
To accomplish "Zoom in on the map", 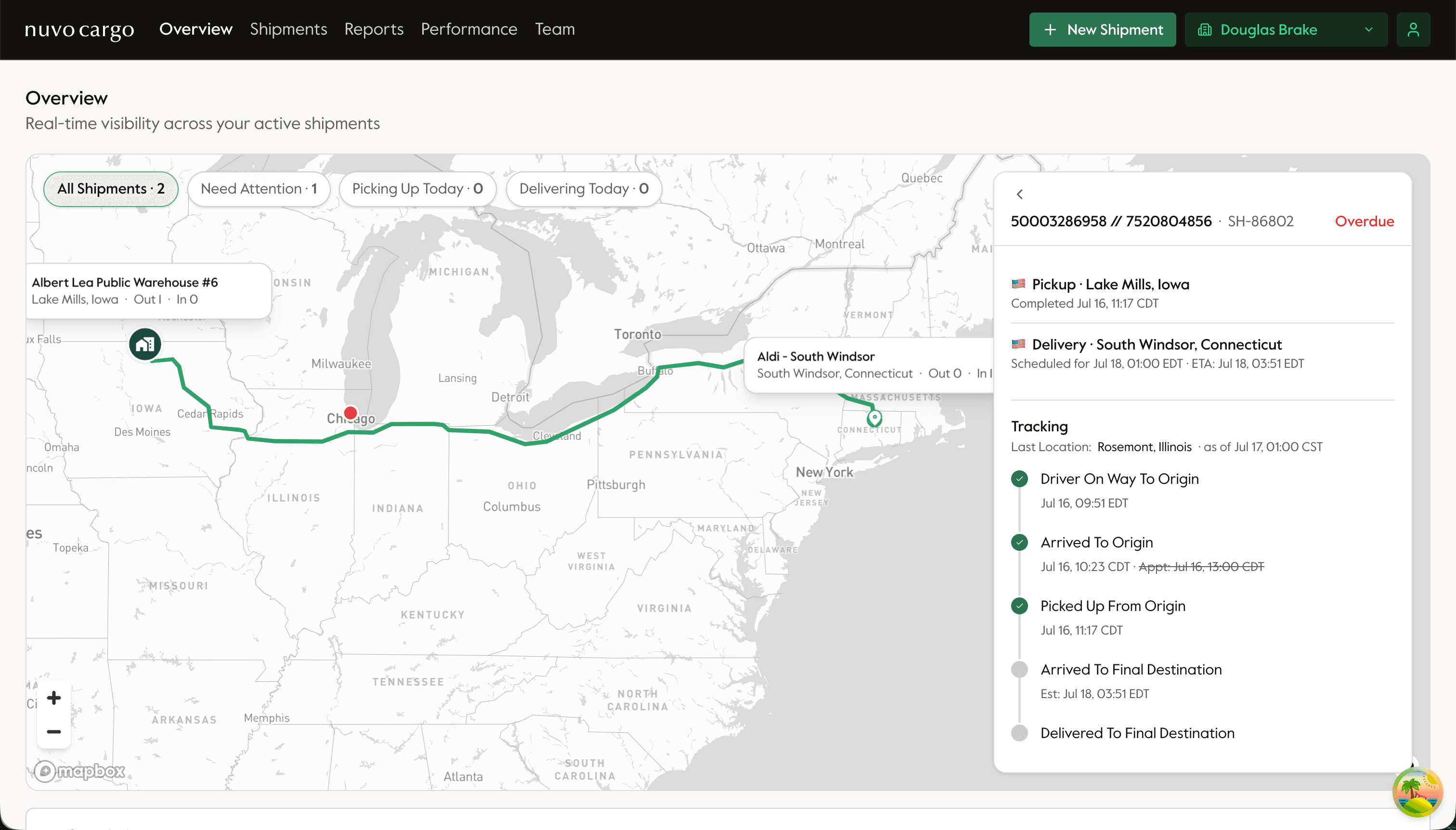I will pyautogui.click(x=53, y=698).
